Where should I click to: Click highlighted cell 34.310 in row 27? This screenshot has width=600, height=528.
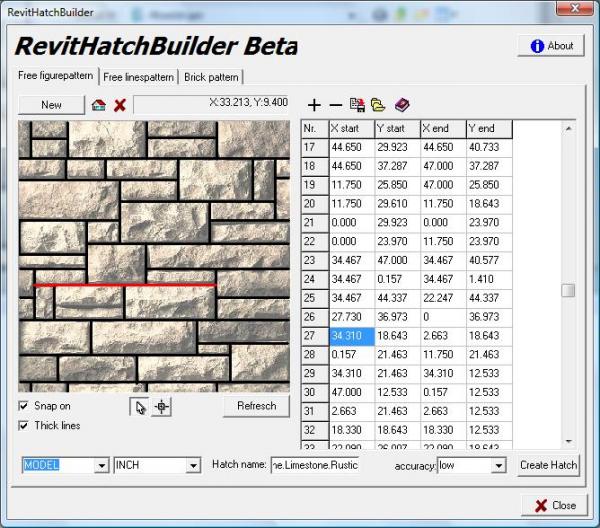pos(352,336)
